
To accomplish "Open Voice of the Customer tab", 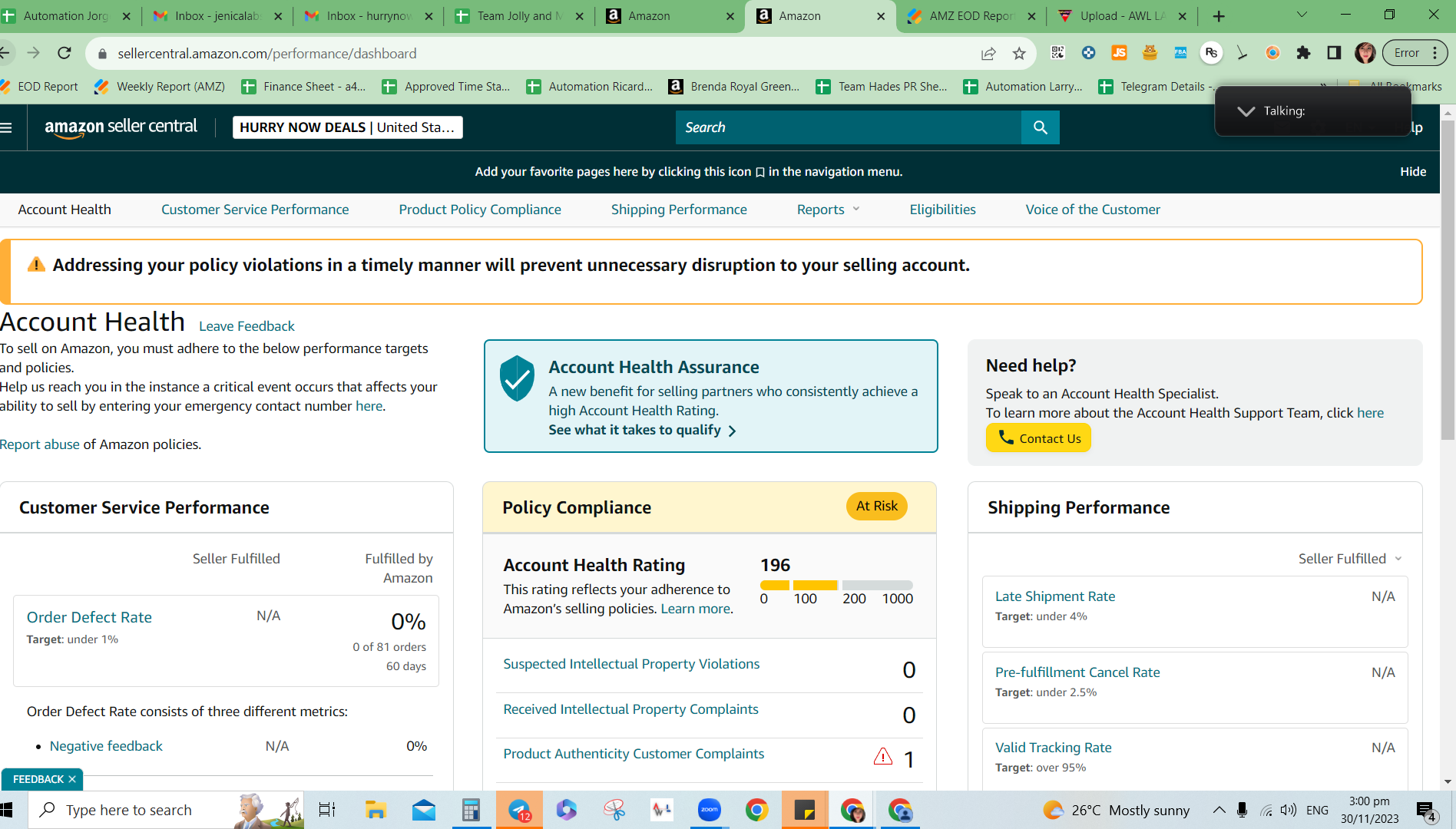I will coord(1093,210).
